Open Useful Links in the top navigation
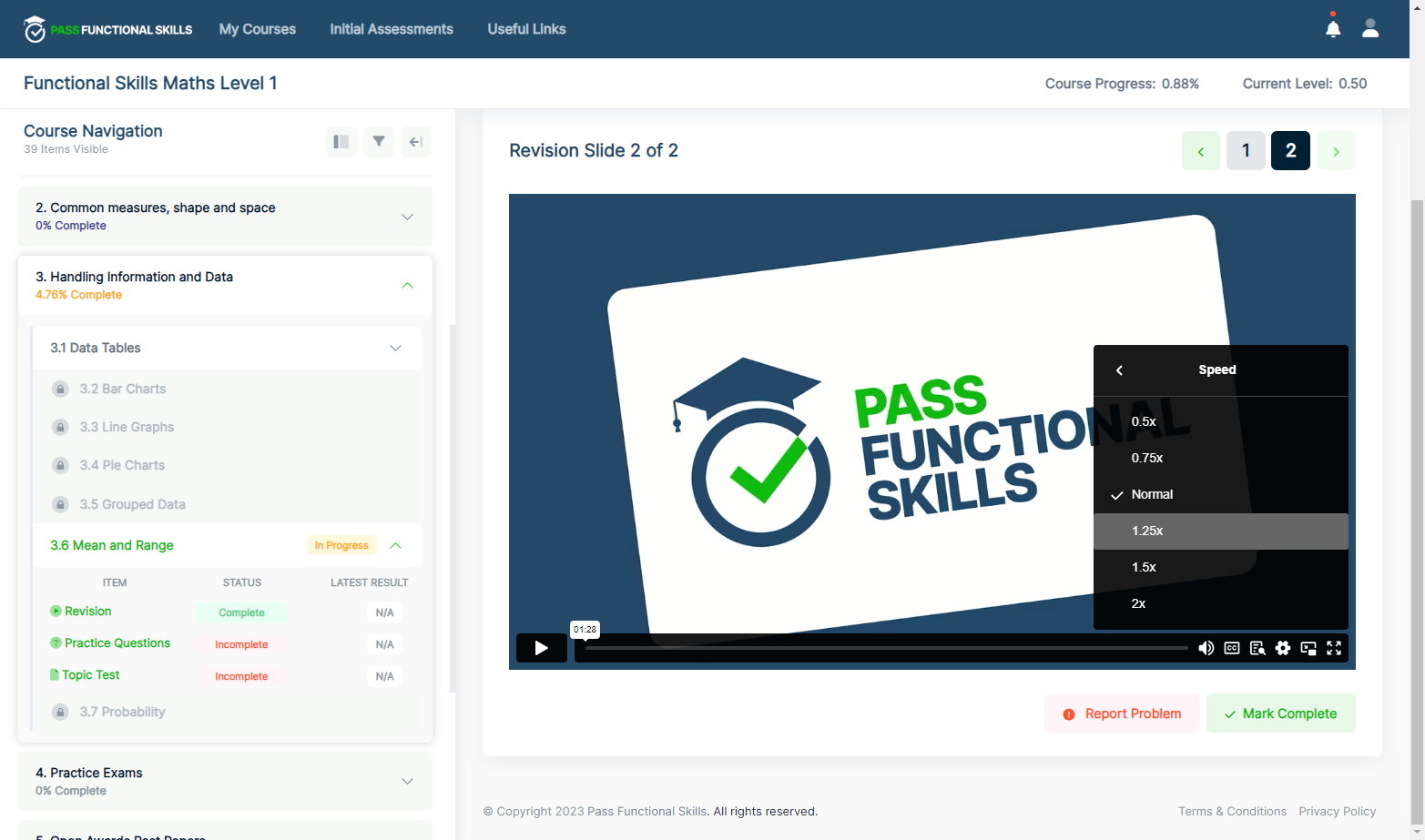1425x840 pixels. (x=526, y=29)
